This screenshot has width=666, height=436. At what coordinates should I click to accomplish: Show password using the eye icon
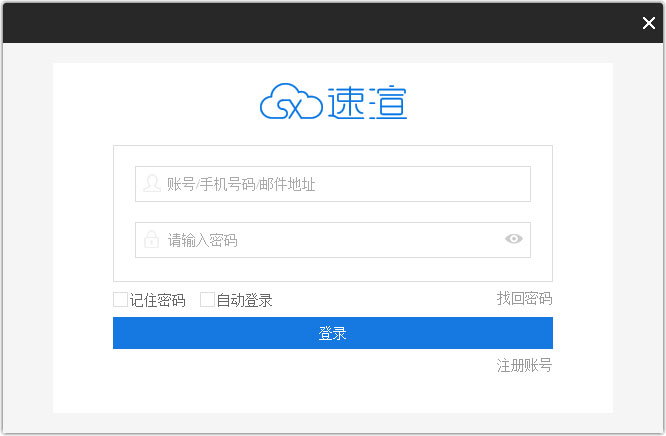coord(514,239)
